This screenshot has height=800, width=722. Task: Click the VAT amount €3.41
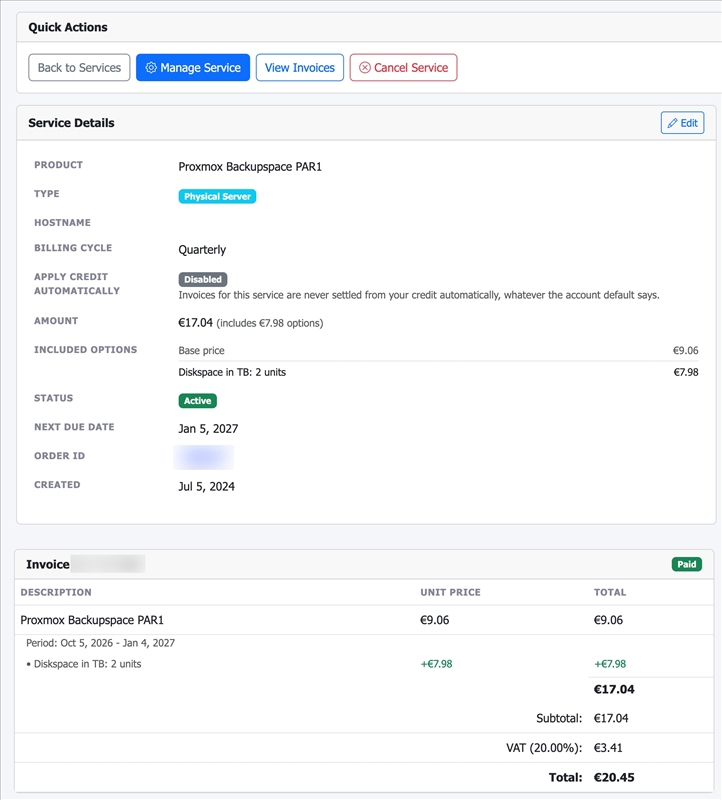[x=608, y=748]
